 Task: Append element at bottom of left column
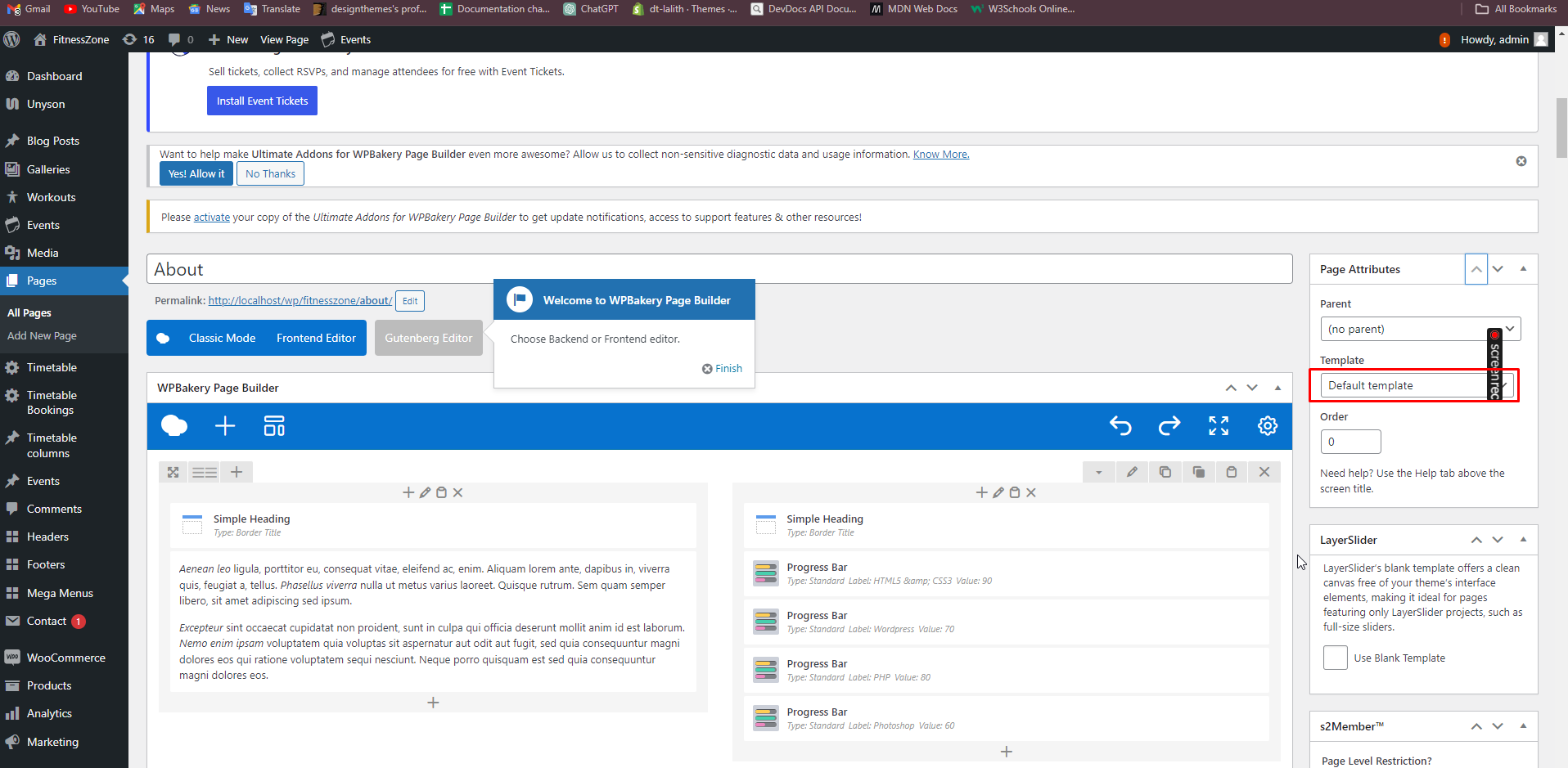[434, 703]
